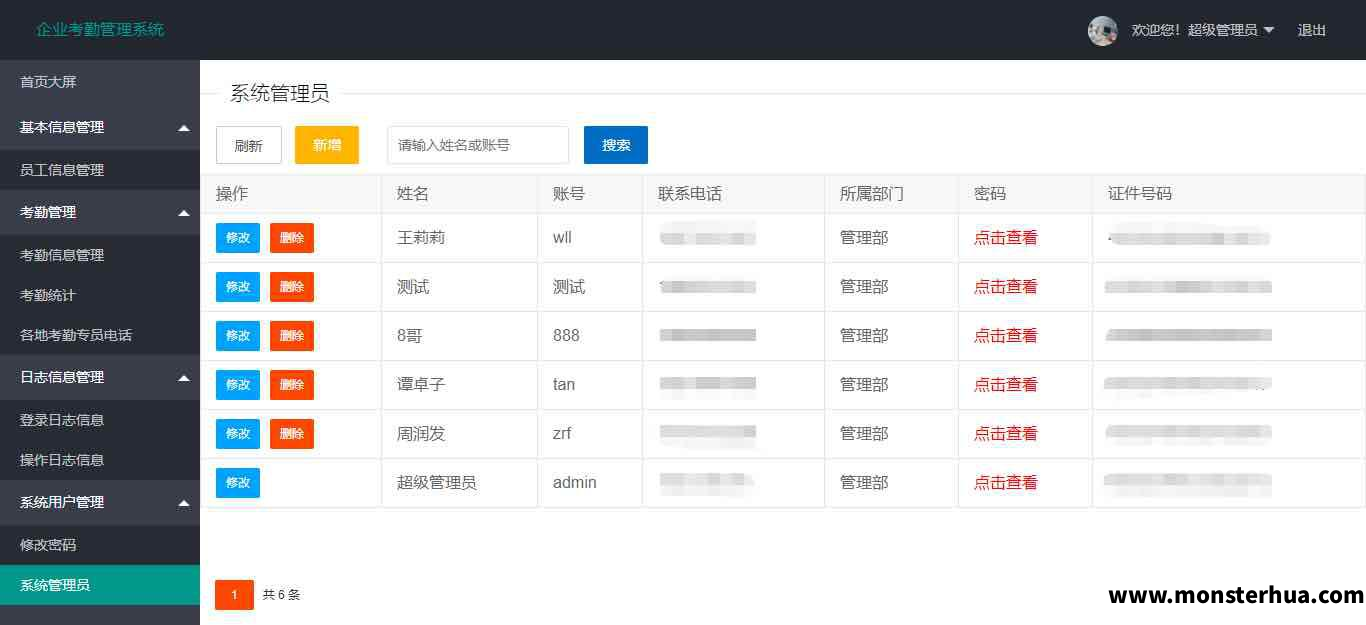
Task: Click 点击查看 in the admin row
Action: [1006, 483]
